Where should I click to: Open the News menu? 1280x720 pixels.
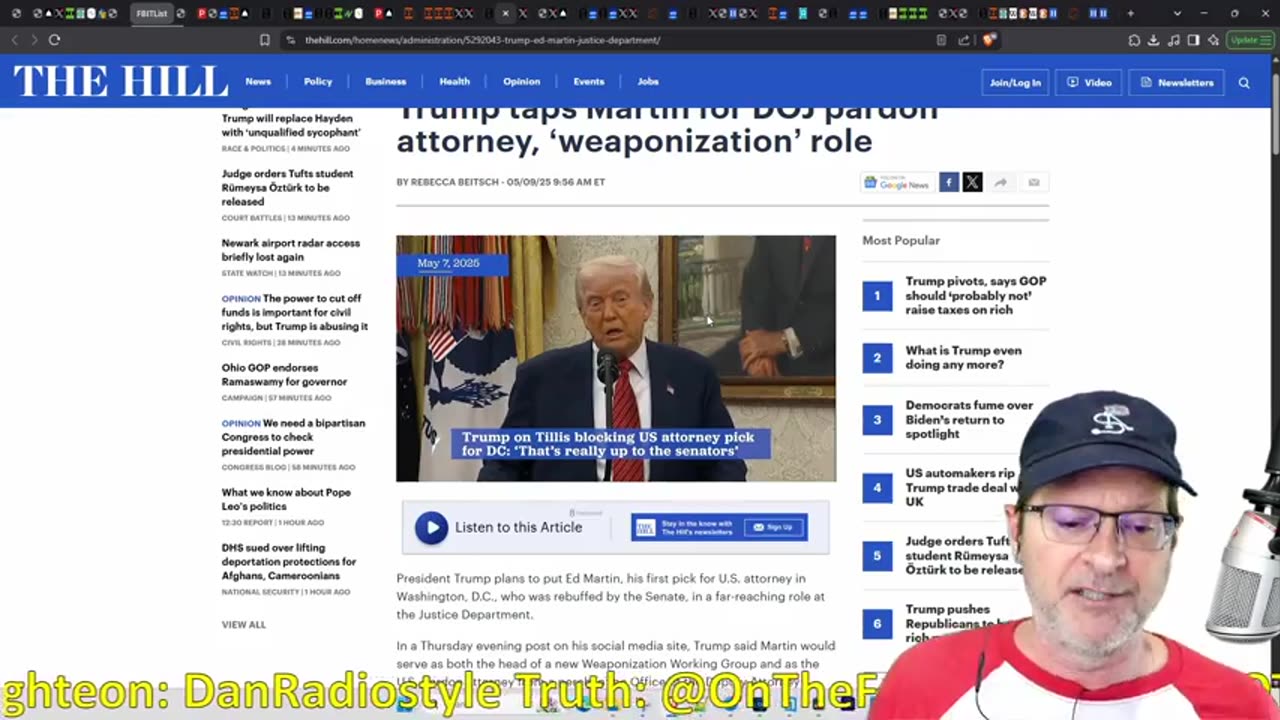click(x=258, y=82)
